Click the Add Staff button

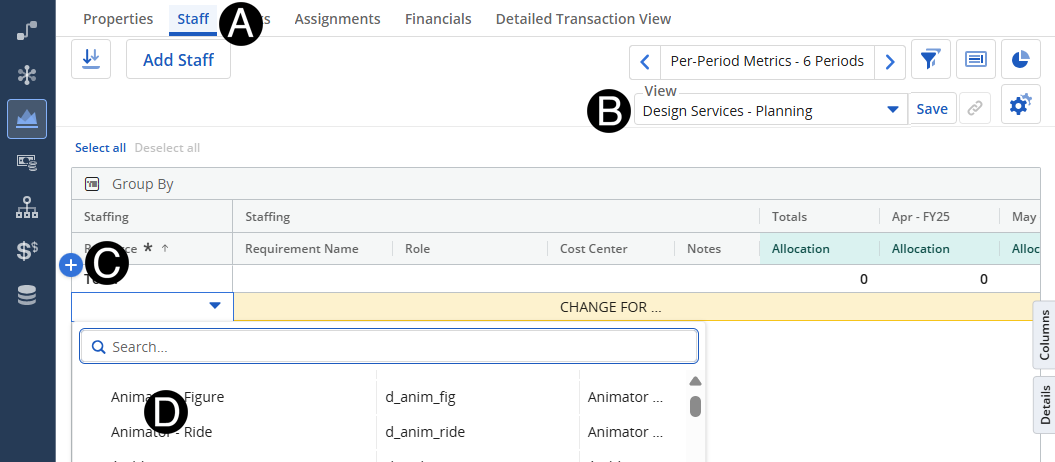coord(178,60)
